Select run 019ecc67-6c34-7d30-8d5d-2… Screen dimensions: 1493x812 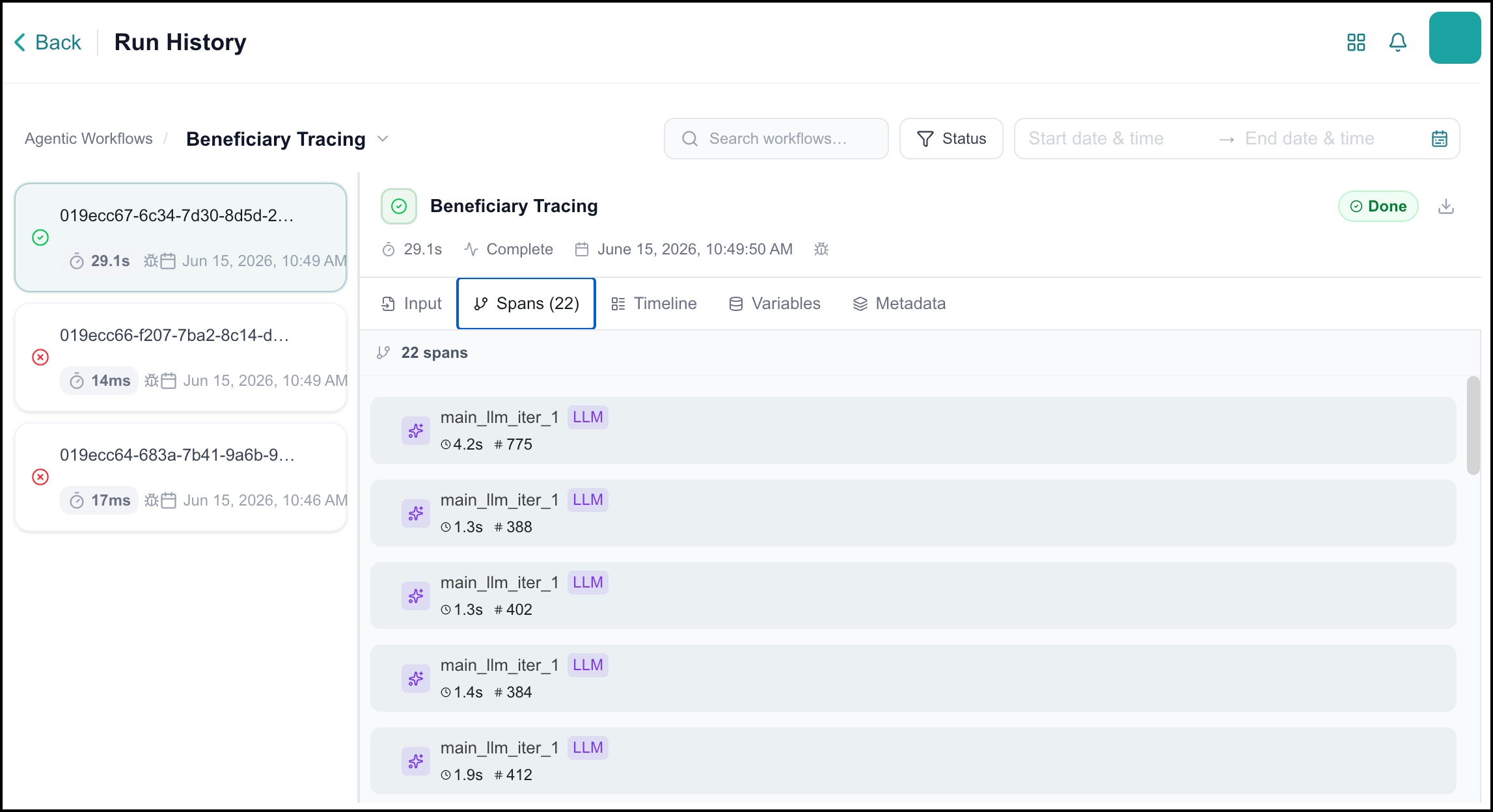point(181,237)
